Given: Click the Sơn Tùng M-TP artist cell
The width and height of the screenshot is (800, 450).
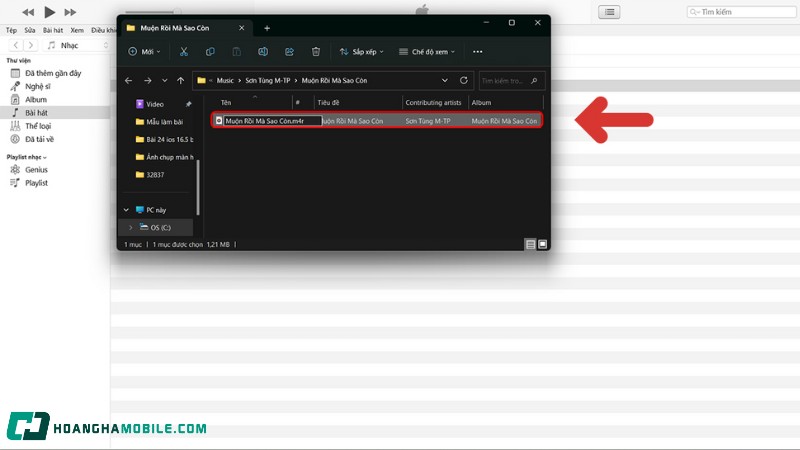Looking at the screenshot, I should click(428, 121).
